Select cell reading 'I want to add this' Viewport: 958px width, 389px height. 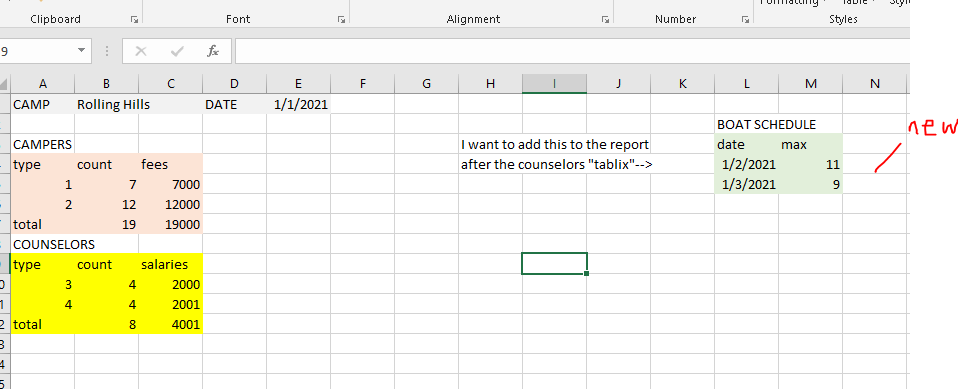pos(490,144)
